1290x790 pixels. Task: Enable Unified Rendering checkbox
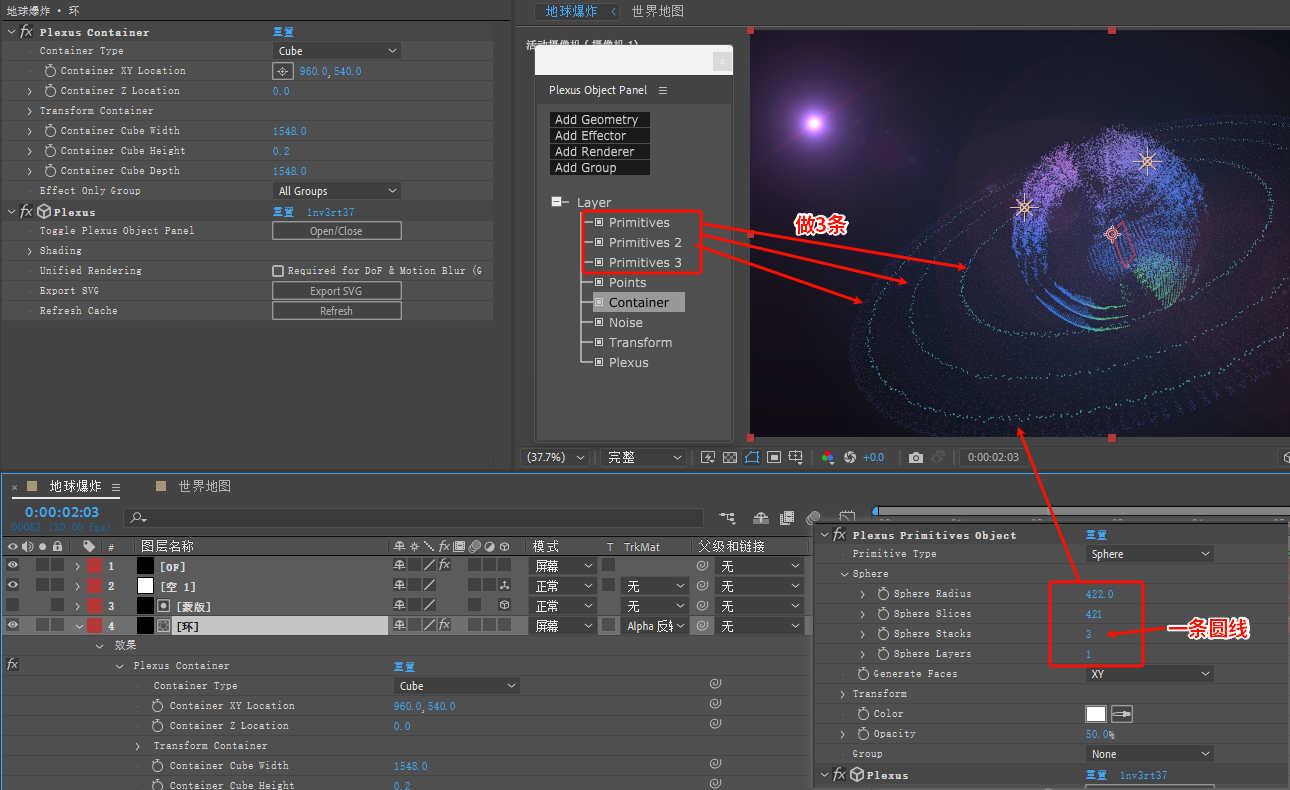point(278,271)
